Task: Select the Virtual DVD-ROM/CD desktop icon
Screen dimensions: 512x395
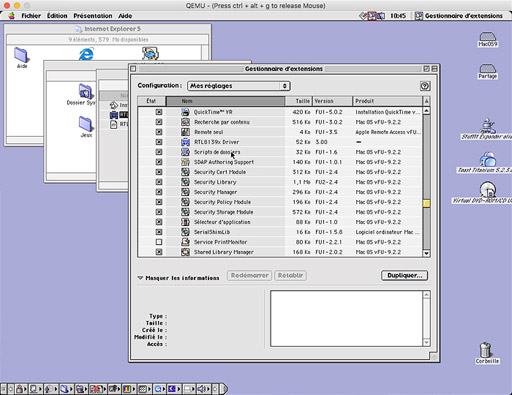Action: (x=487, y=189)
